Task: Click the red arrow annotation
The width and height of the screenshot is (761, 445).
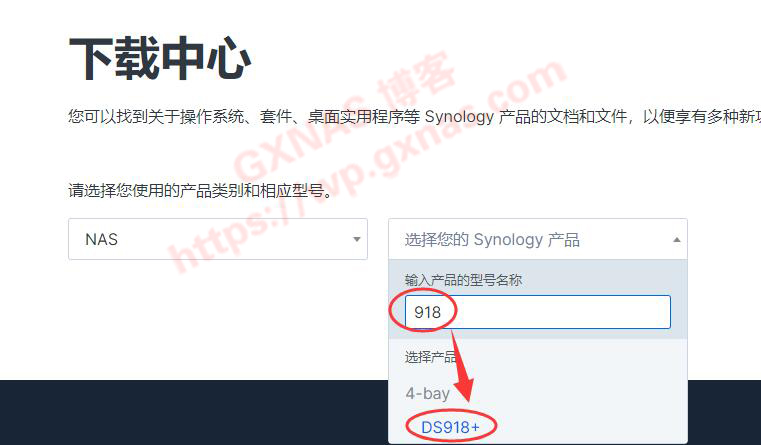Action: pyautogui.click(x=461, y=366)
